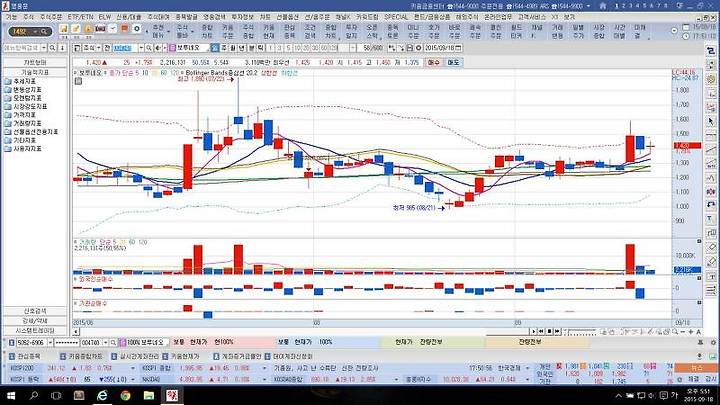Screen dimensions: 720x405
Task: Switch chart period to 주 (weekly)
Action: point(224,48)
